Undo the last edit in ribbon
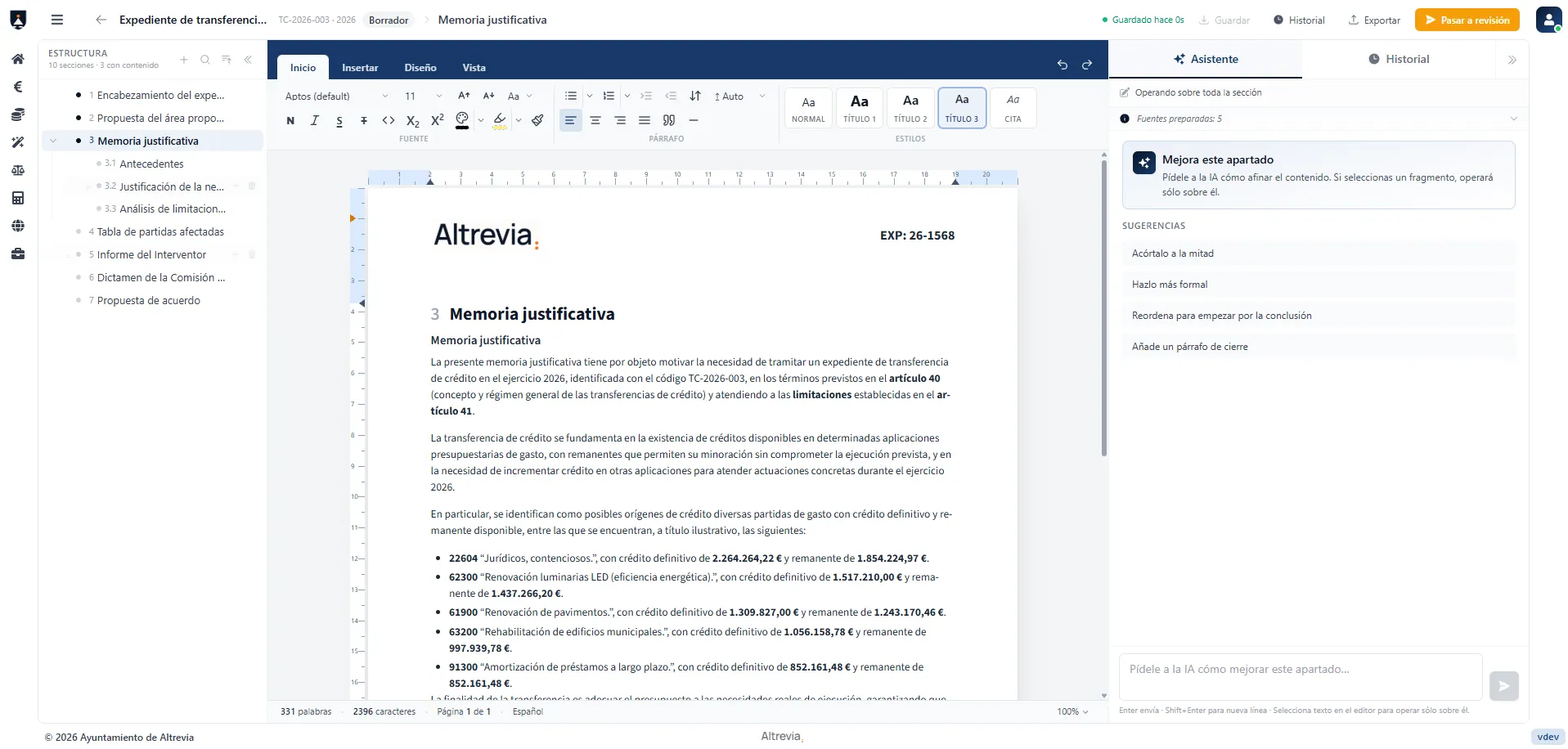 [x=1063, y=65]
